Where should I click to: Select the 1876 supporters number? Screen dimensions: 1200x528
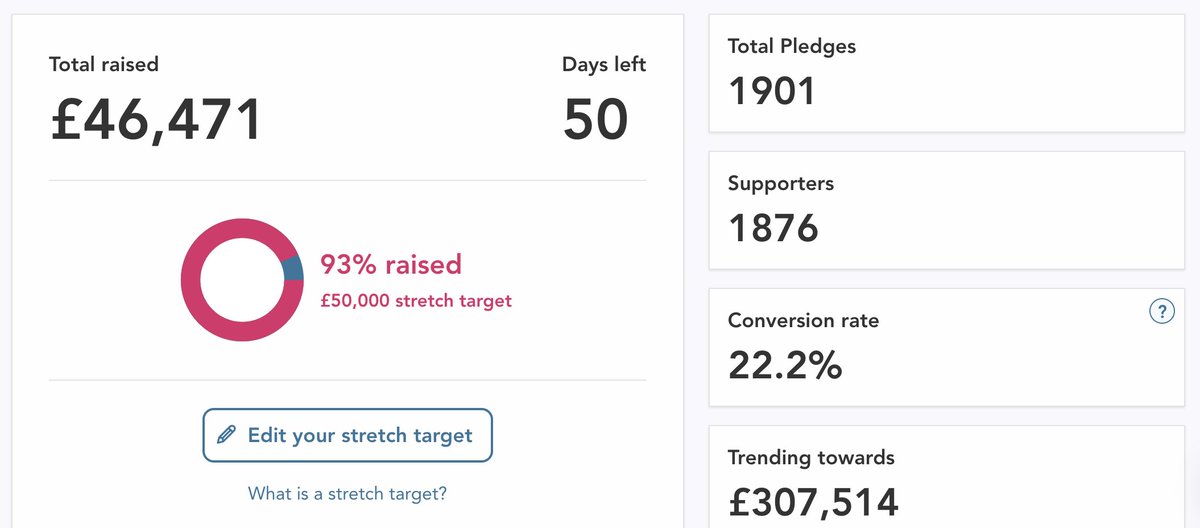pos(773,229)
